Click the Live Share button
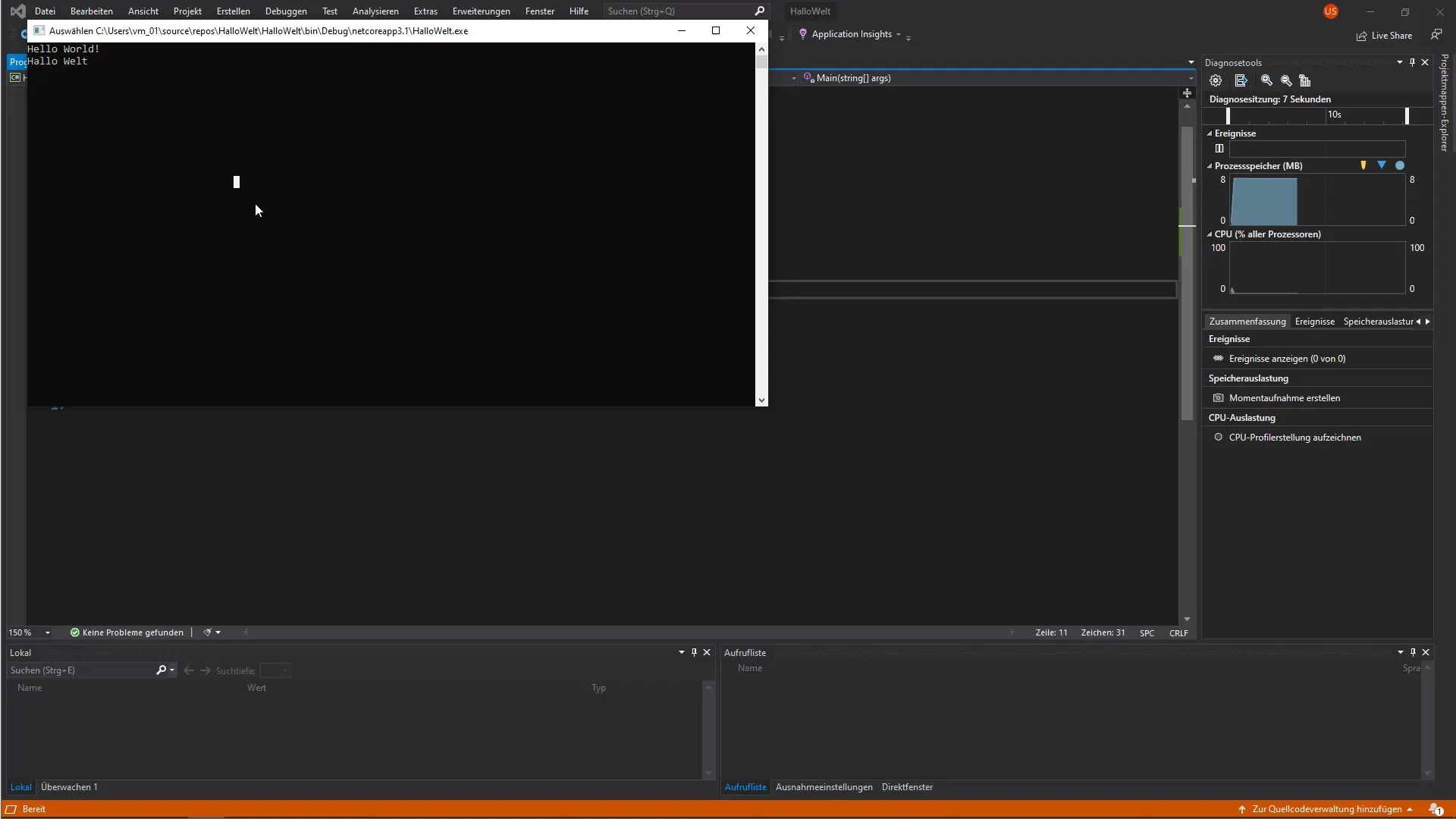This screenshot has width=1456, height=819. click(x=1384, y=36)
